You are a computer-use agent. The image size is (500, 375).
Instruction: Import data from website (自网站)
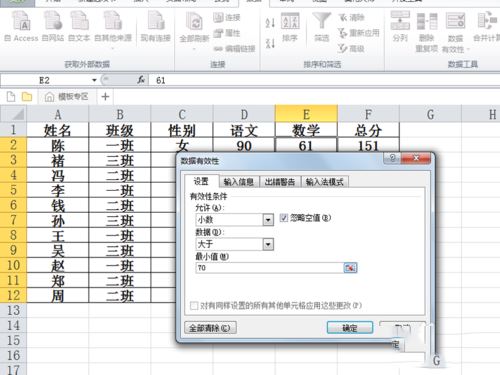[53, 27]
